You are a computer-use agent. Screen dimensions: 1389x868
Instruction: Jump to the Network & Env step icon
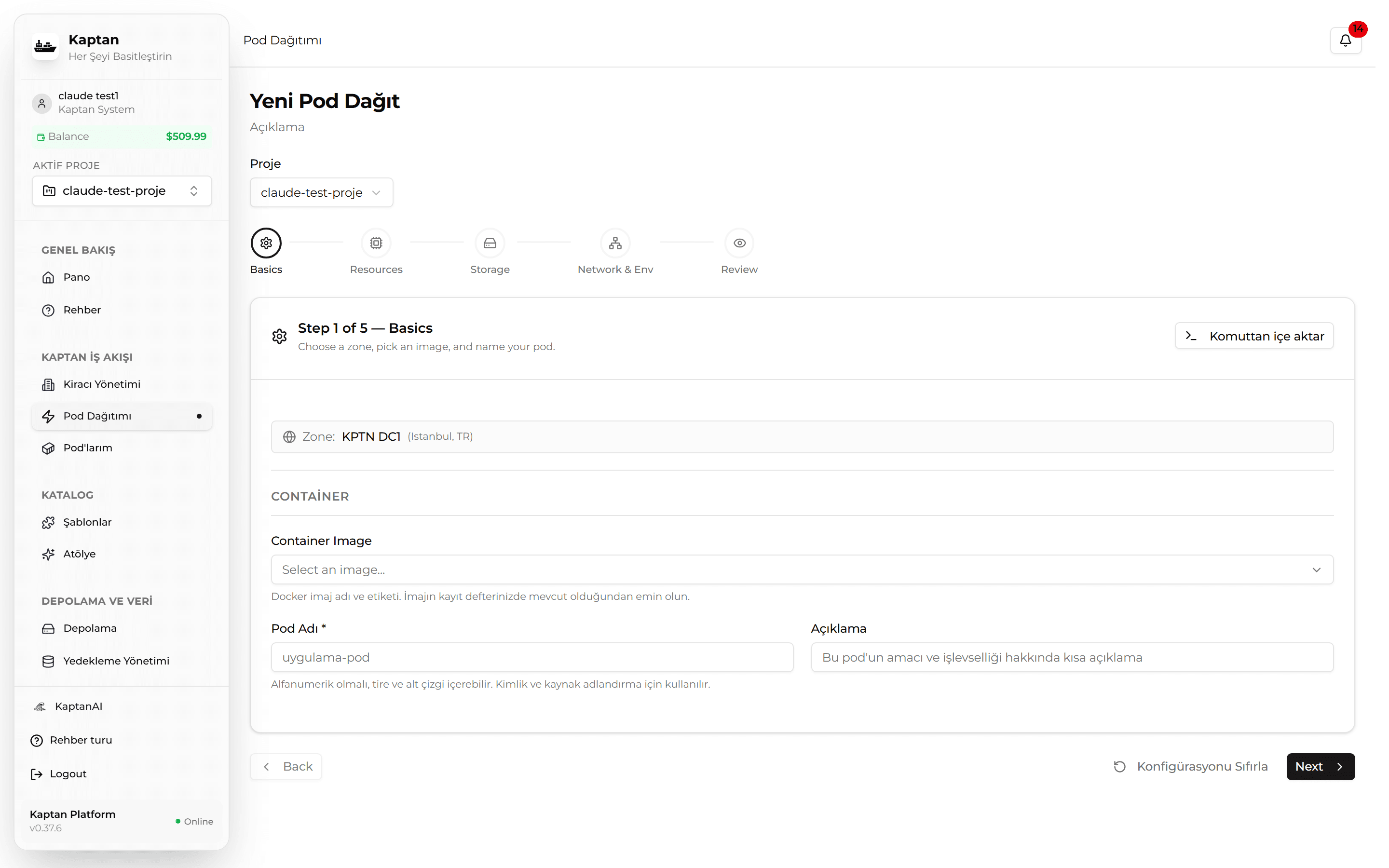point(615,243)
